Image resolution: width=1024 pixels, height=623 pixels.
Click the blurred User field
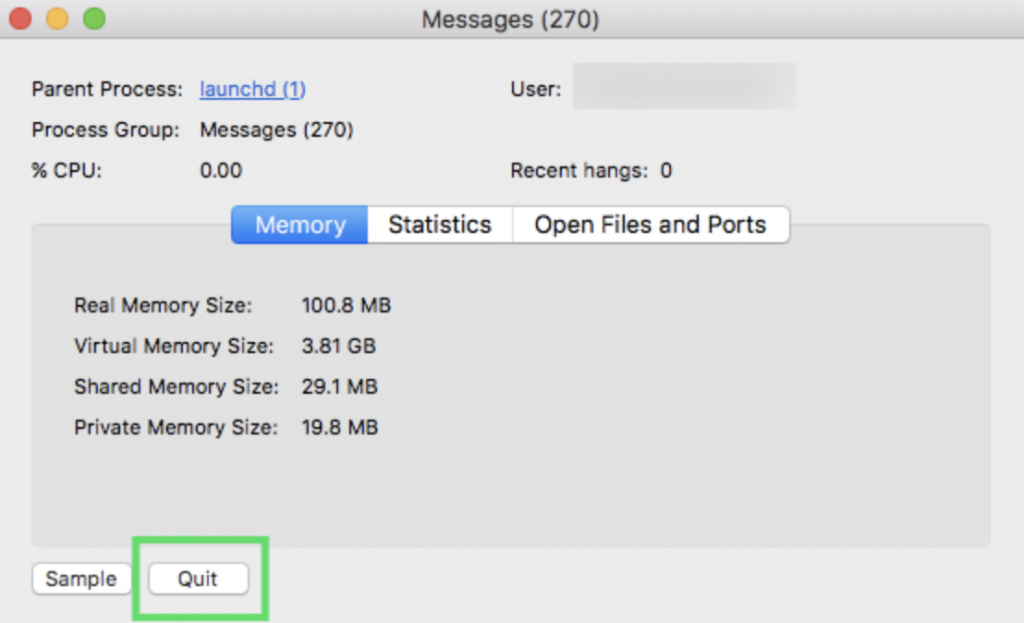(684, 88)
